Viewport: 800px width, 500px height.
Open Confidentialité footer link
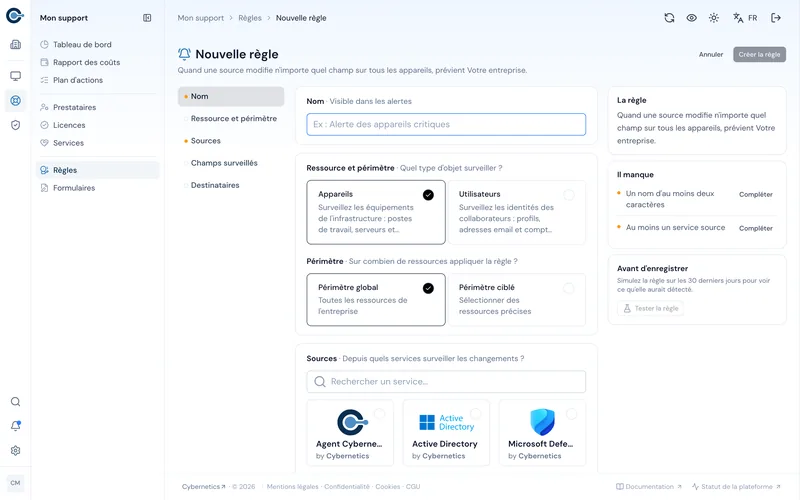(346, 487)
